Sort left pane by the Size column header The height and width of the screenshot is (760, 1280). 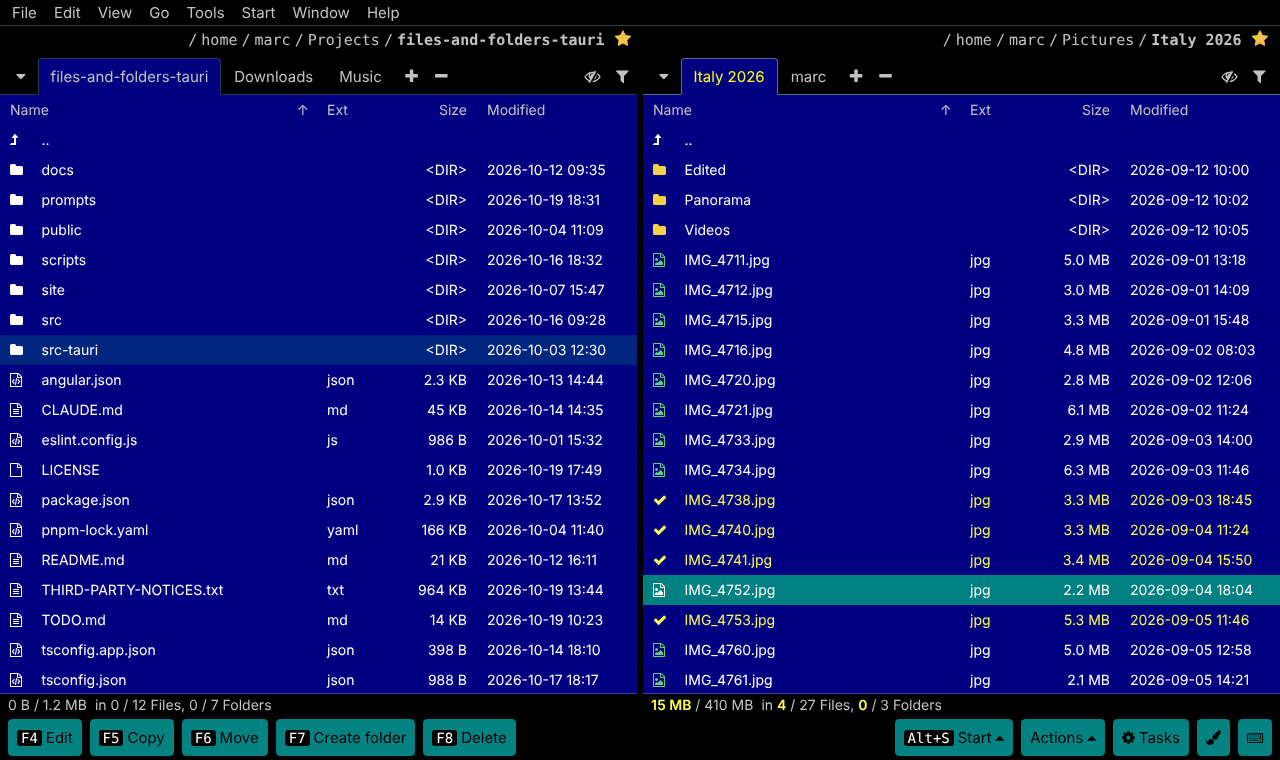click(x=453, y=110)
